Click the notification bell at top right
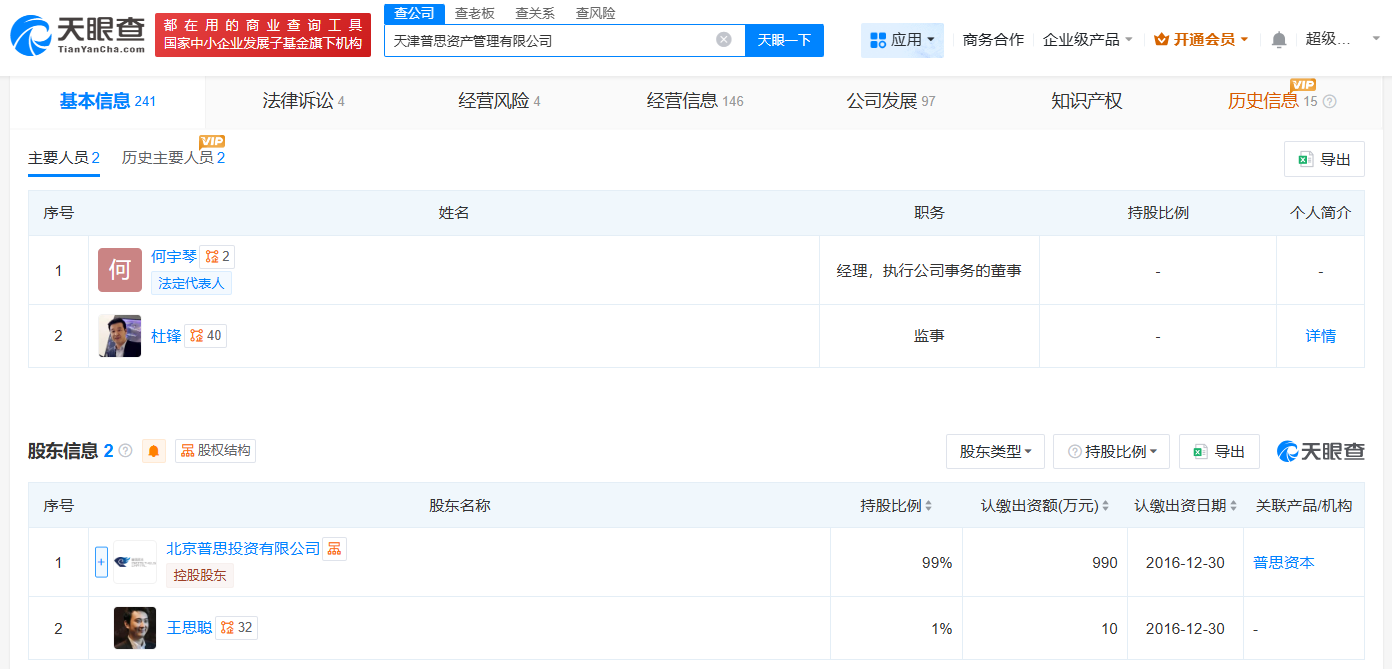The width and height of the screenshot is (1392, 669). coord(1278,37)
